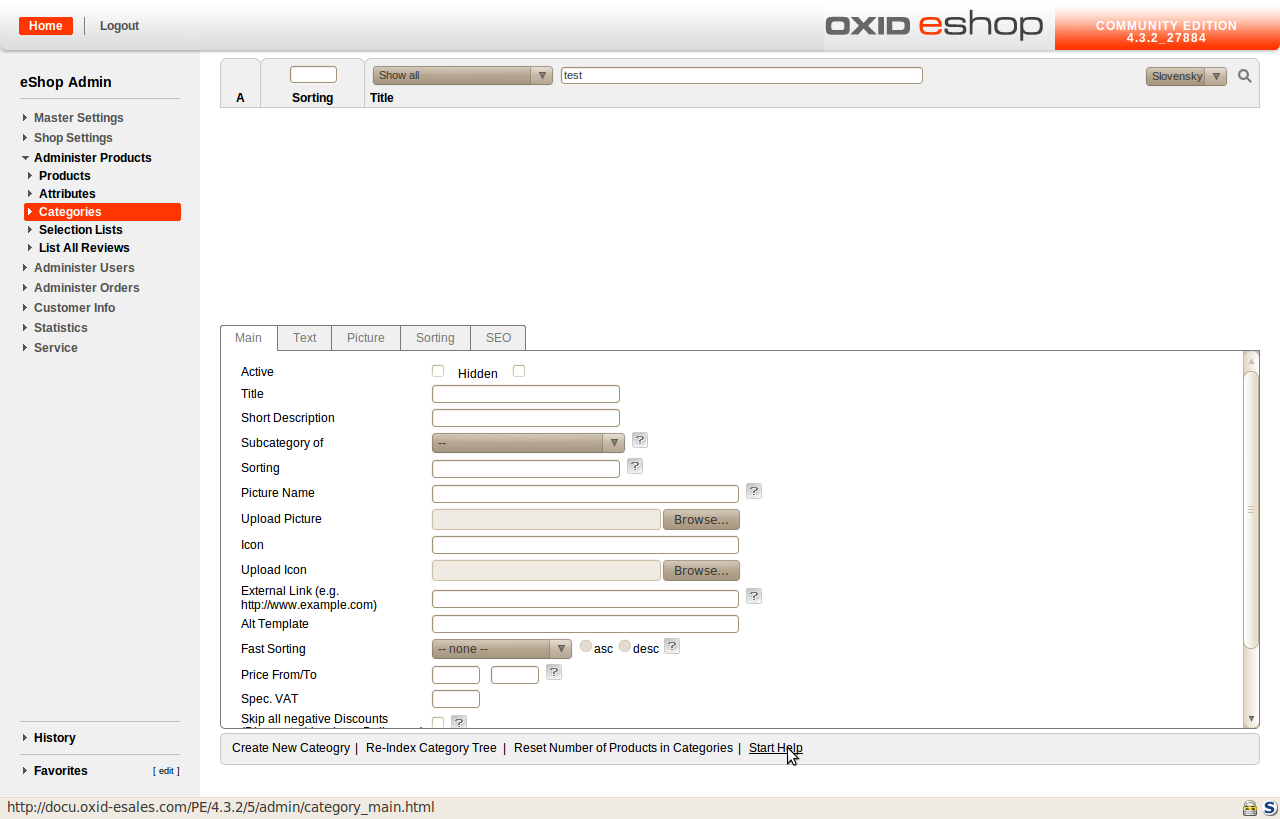Click help icon next to Fast Sorting
The image size is (1280, 819).
pos(672,646)
